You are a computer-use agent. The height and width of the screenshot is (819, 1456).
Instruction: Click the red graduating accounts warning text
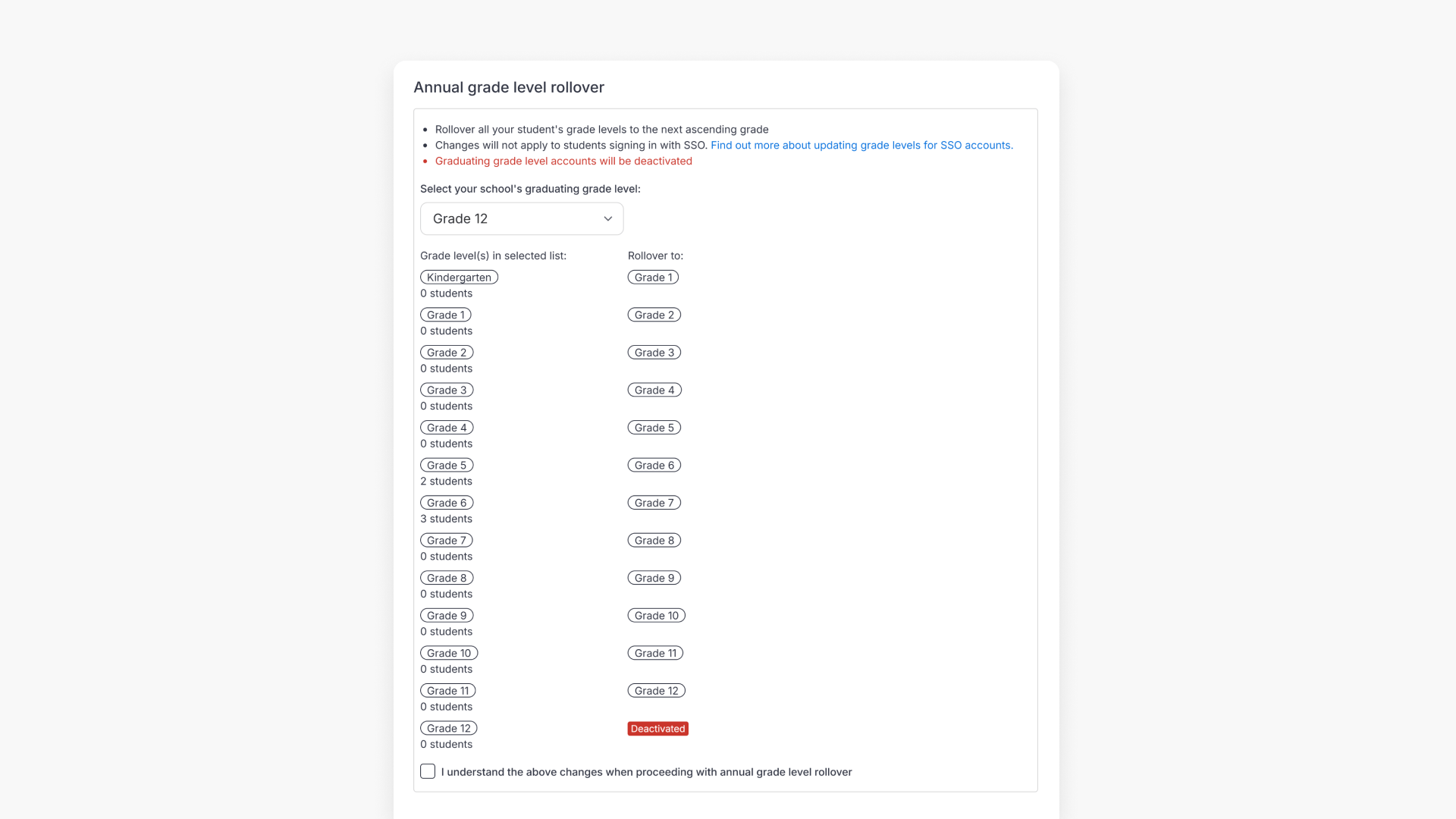click(563, 161)
